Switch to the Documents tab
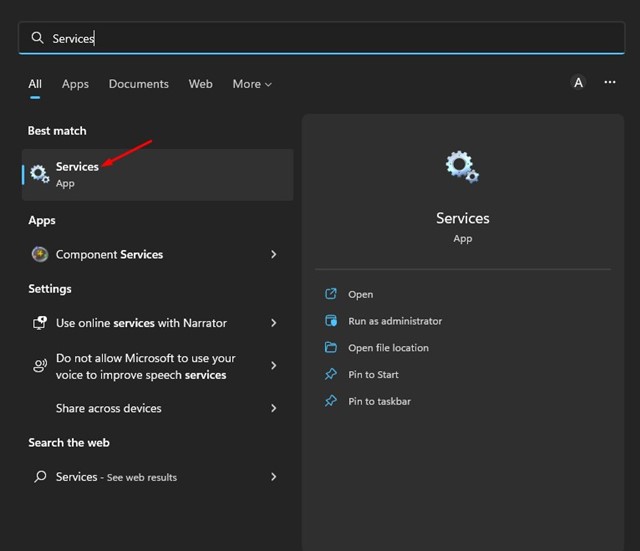 tap(139, 84)
